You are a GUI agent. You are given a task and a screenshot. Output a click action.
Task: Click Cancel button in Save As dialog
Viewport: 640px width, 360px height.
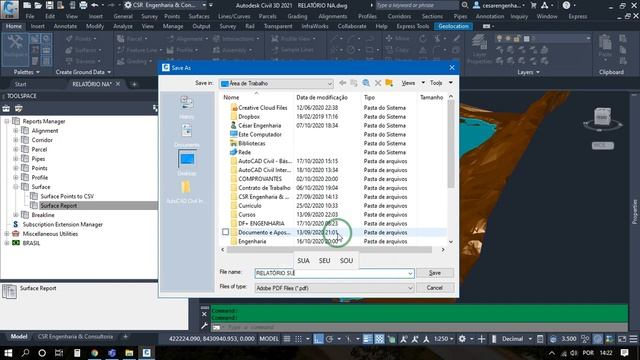[x=435, y=288]
